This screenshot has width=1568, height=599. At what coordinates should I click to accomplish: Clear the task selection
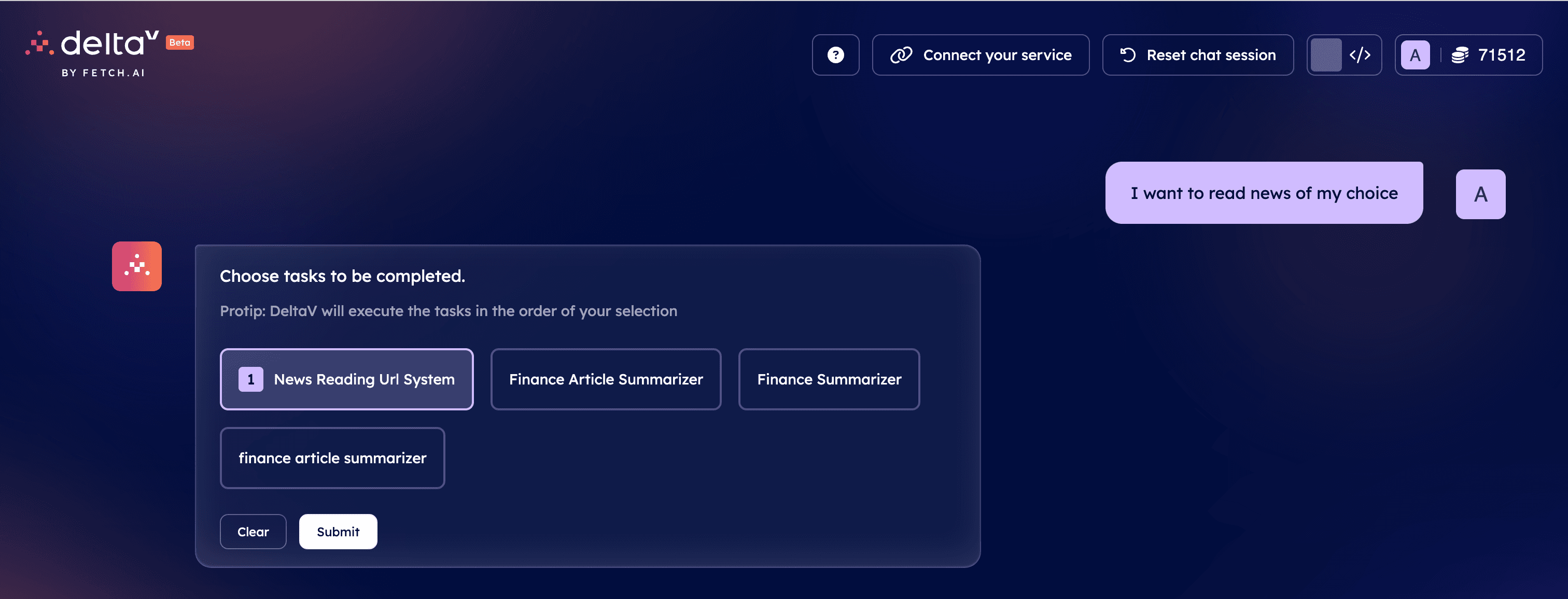[x=253, y=532]
